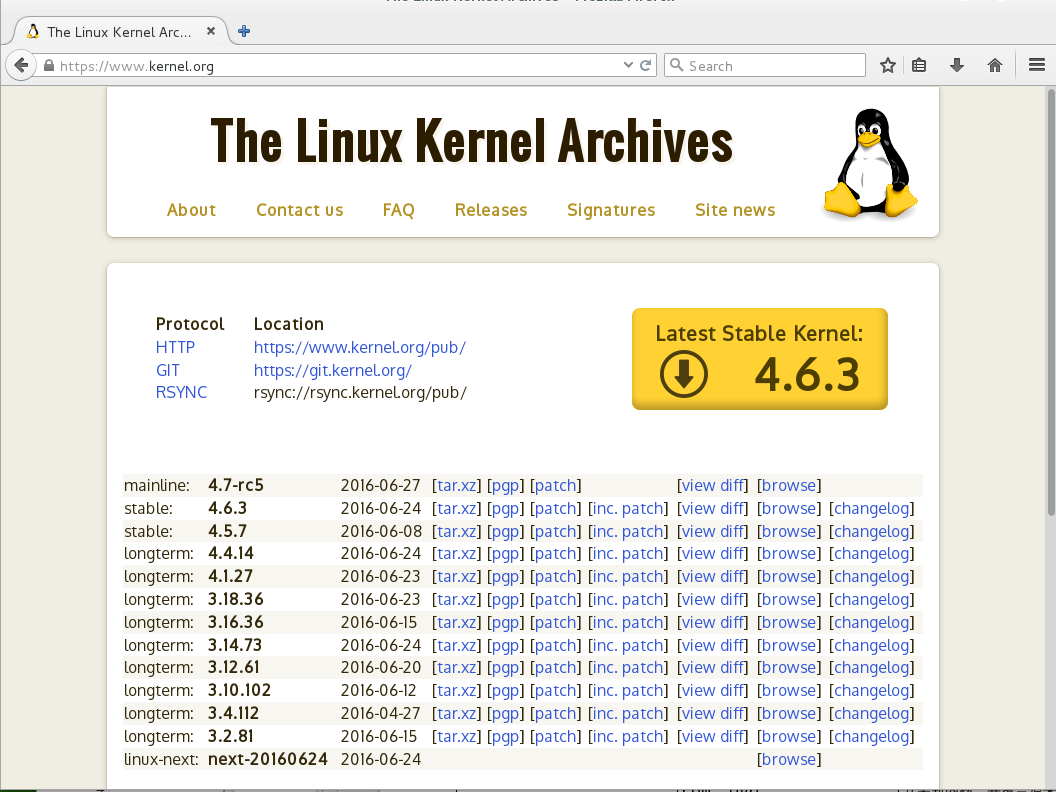Click the 2016-04-27 date cell
This screenshot has width=1056, height=792.
pos(381,713)
